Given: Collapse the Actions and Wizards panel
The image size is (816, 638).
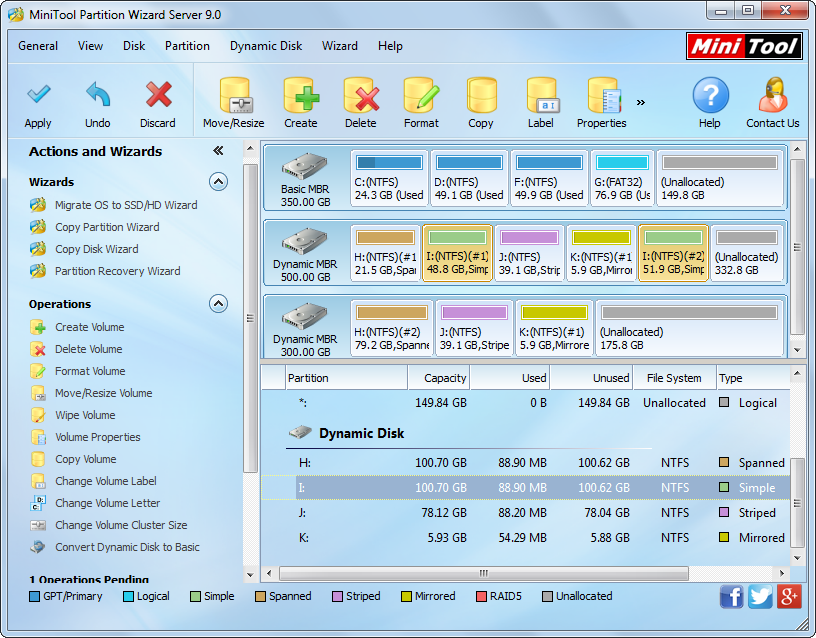Looking at the screenshot, I should [218, 151].
